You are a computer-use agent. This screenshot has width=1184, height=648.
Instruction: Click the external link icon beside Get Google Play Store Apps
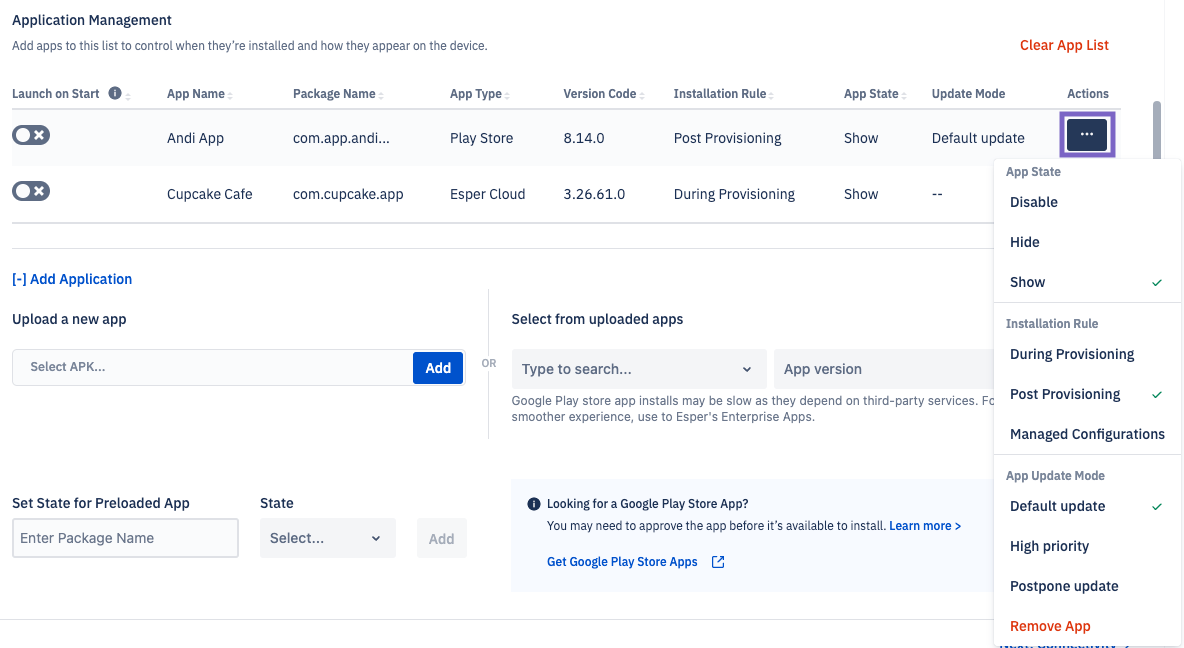click(x=718, y=562)
